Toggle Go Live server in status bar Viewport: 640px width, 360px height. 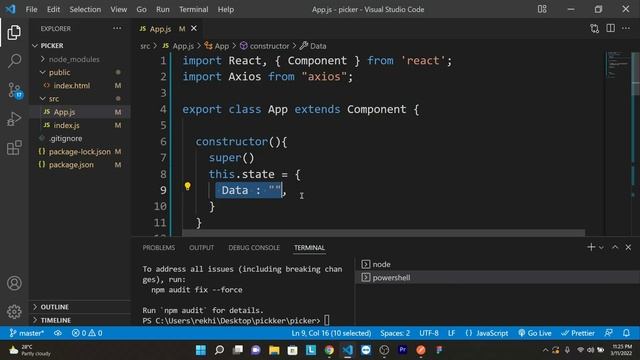[x=535, y=333]
